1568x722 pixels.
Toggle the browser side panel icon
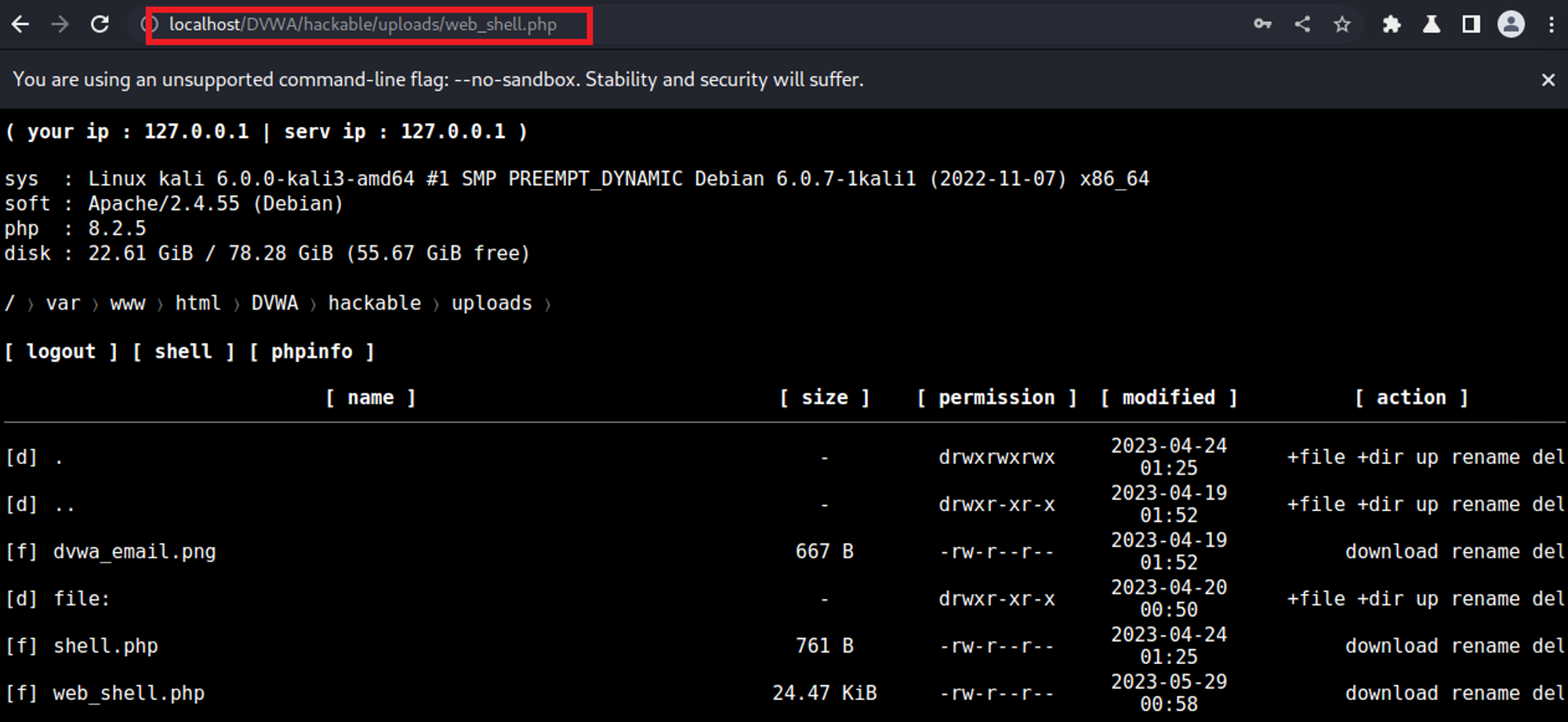tap(1472, 24)
